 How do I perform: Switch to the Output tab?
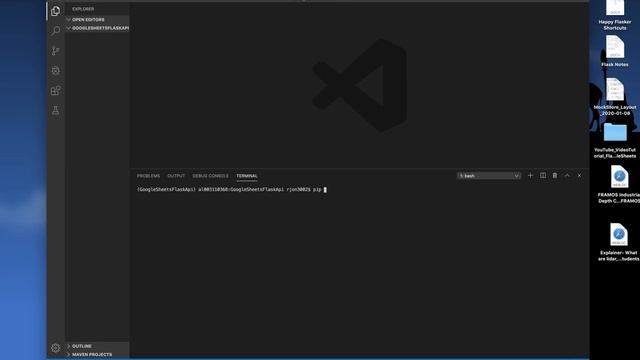176,176
